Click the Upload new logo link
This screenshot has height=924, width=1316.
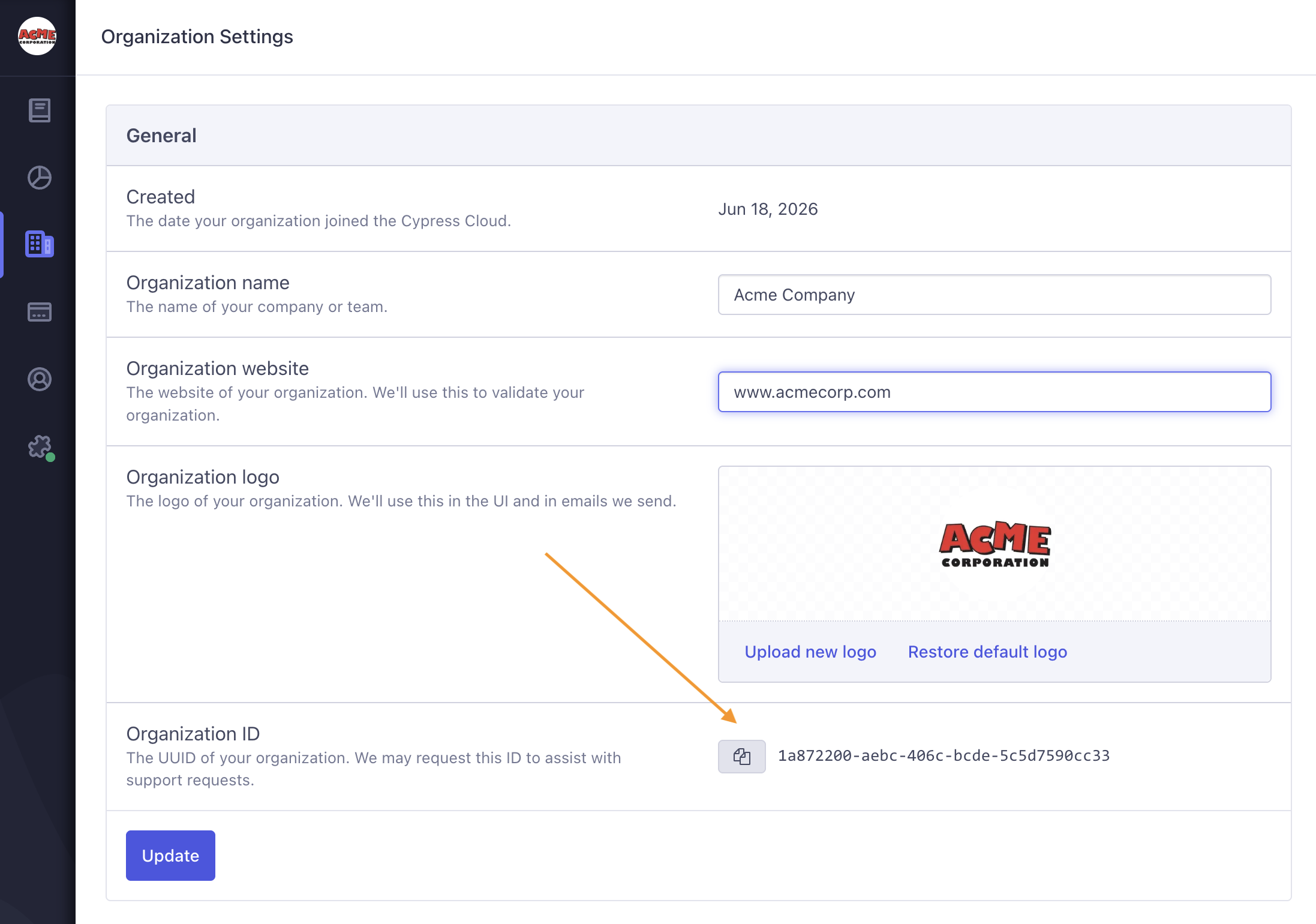pos(810,652)
